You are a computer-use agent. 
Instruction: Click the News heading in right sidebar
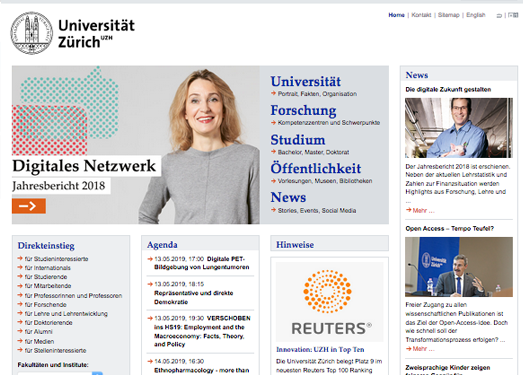[x=417, y=75]
